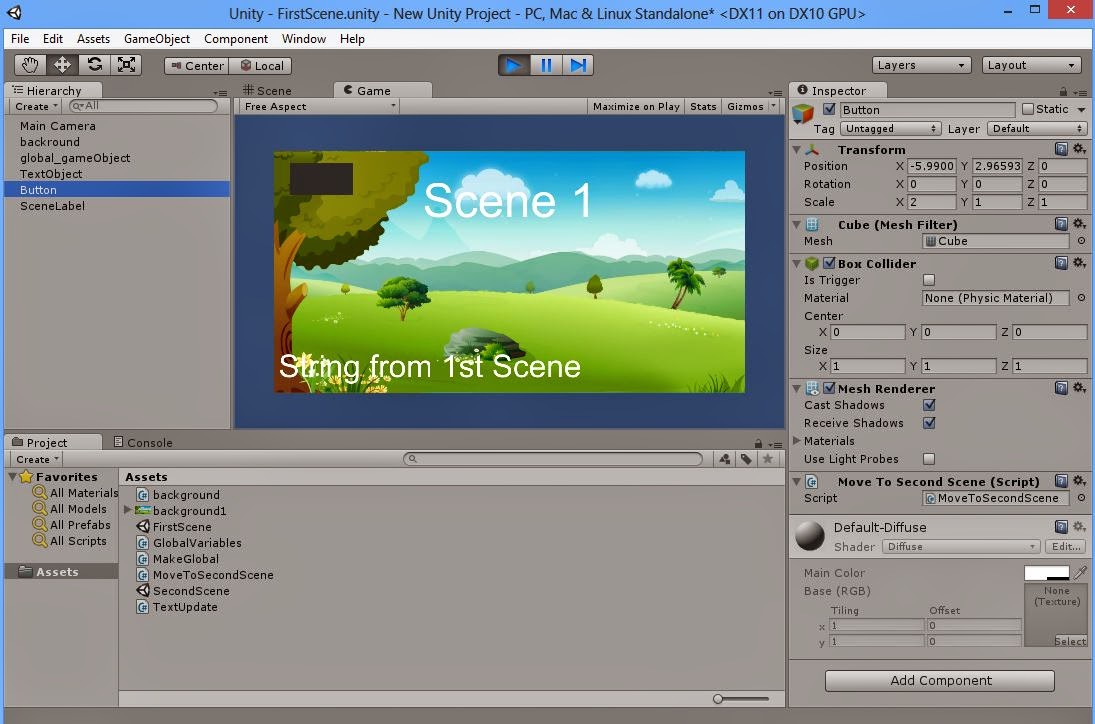Select the Move tool
Screen dimensions: 1095x724
[x=60, y=64]
